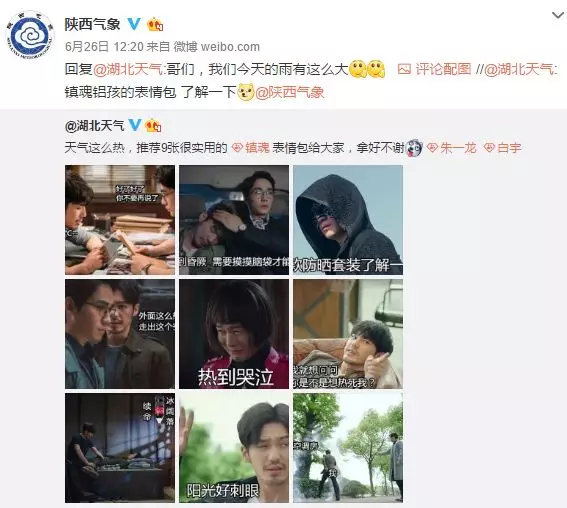The height and width of the screenshot is (508, 567).
Task: Click the verified badge beside @湖北天气
Action: [x=135, y=125]
